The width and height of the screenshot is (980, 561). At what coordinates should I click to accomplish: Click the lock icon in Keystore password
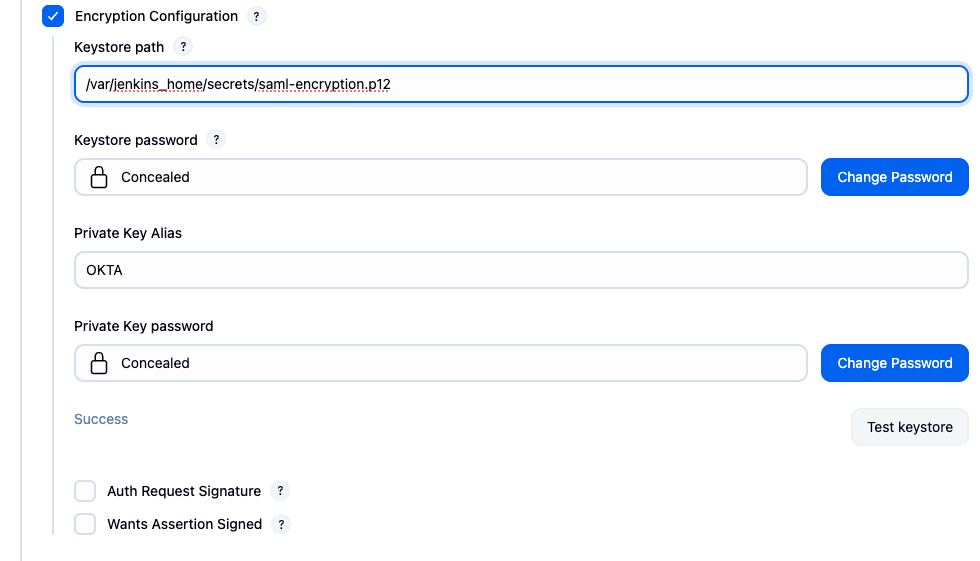99,177
